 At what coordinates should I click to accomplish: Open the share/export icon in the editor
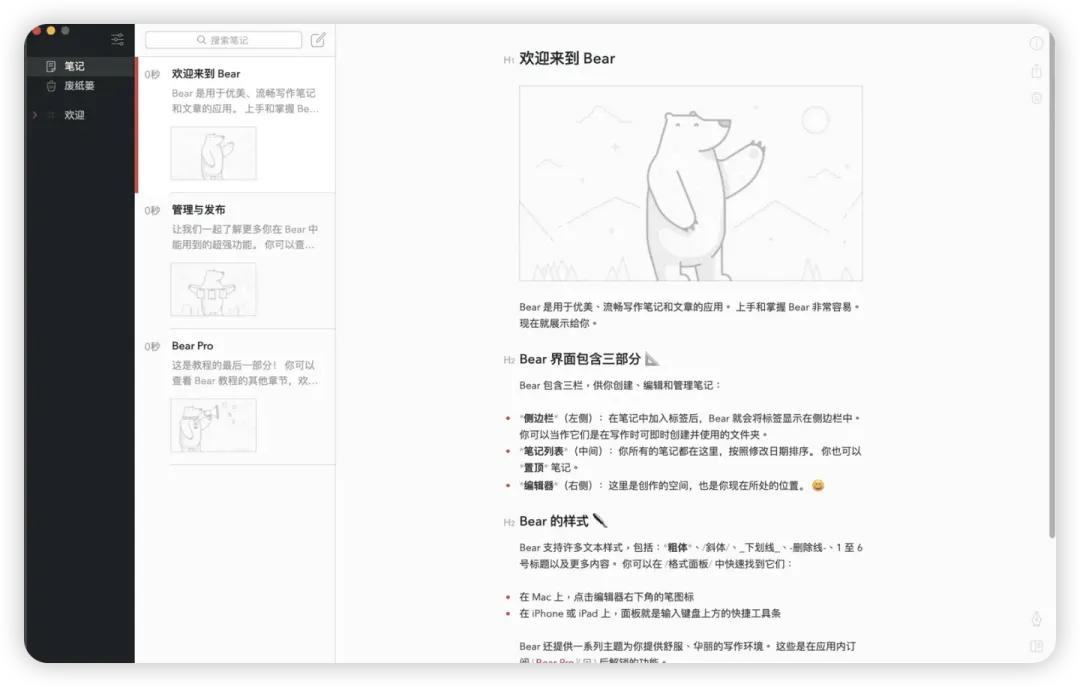pos(1036,71)
